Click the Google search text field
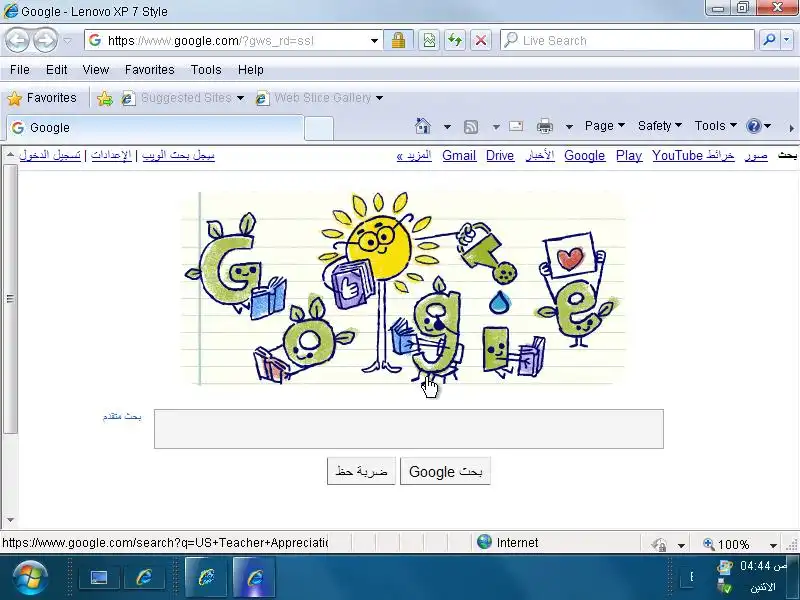800x600 pixels. (409, 429)
